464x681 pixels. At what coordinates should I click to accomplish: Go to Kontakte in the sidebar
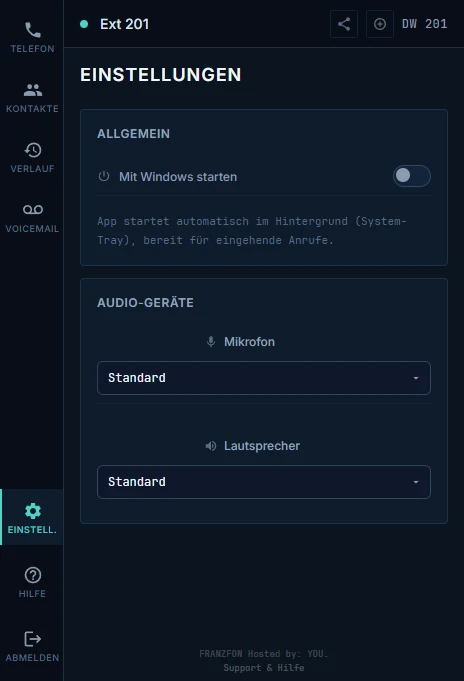click(x=32, y=98)
